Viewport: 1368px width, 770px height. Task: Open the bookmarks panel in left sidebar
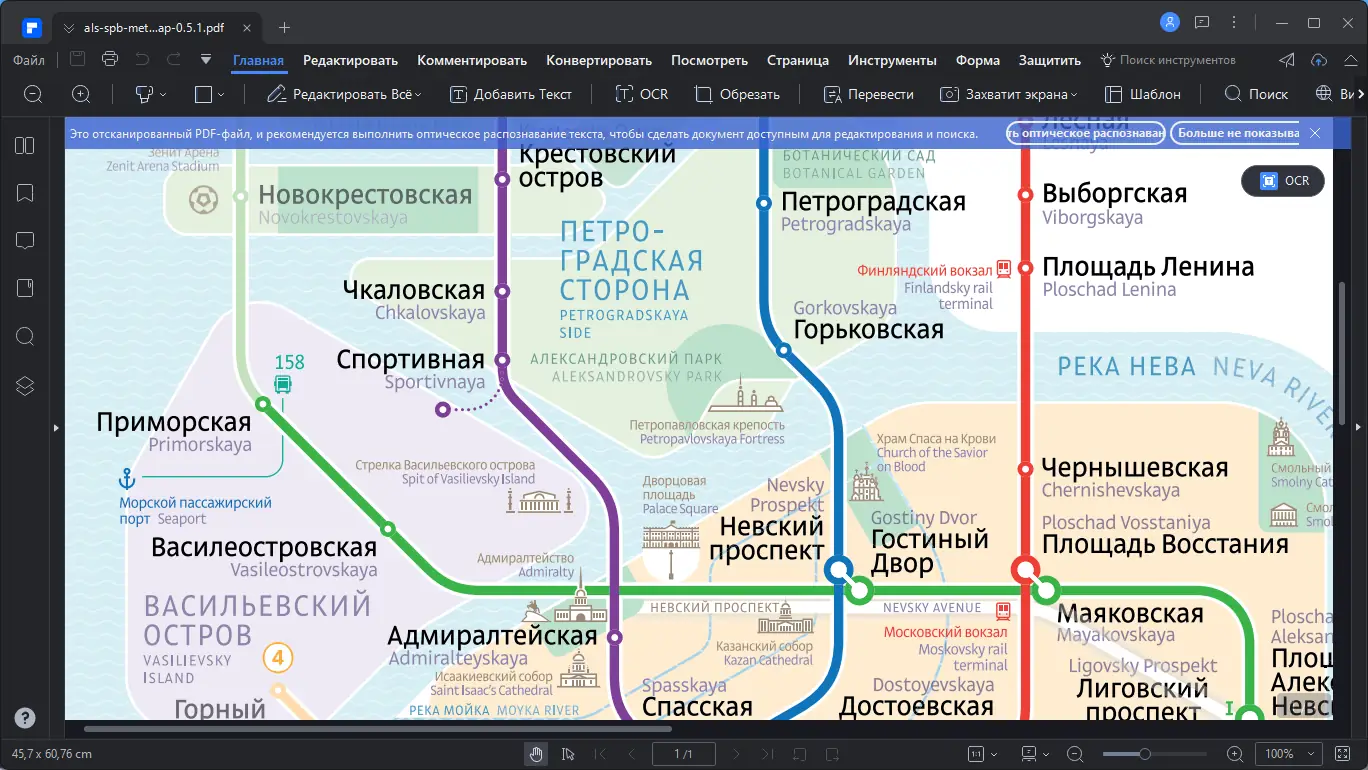pos(25,193)
